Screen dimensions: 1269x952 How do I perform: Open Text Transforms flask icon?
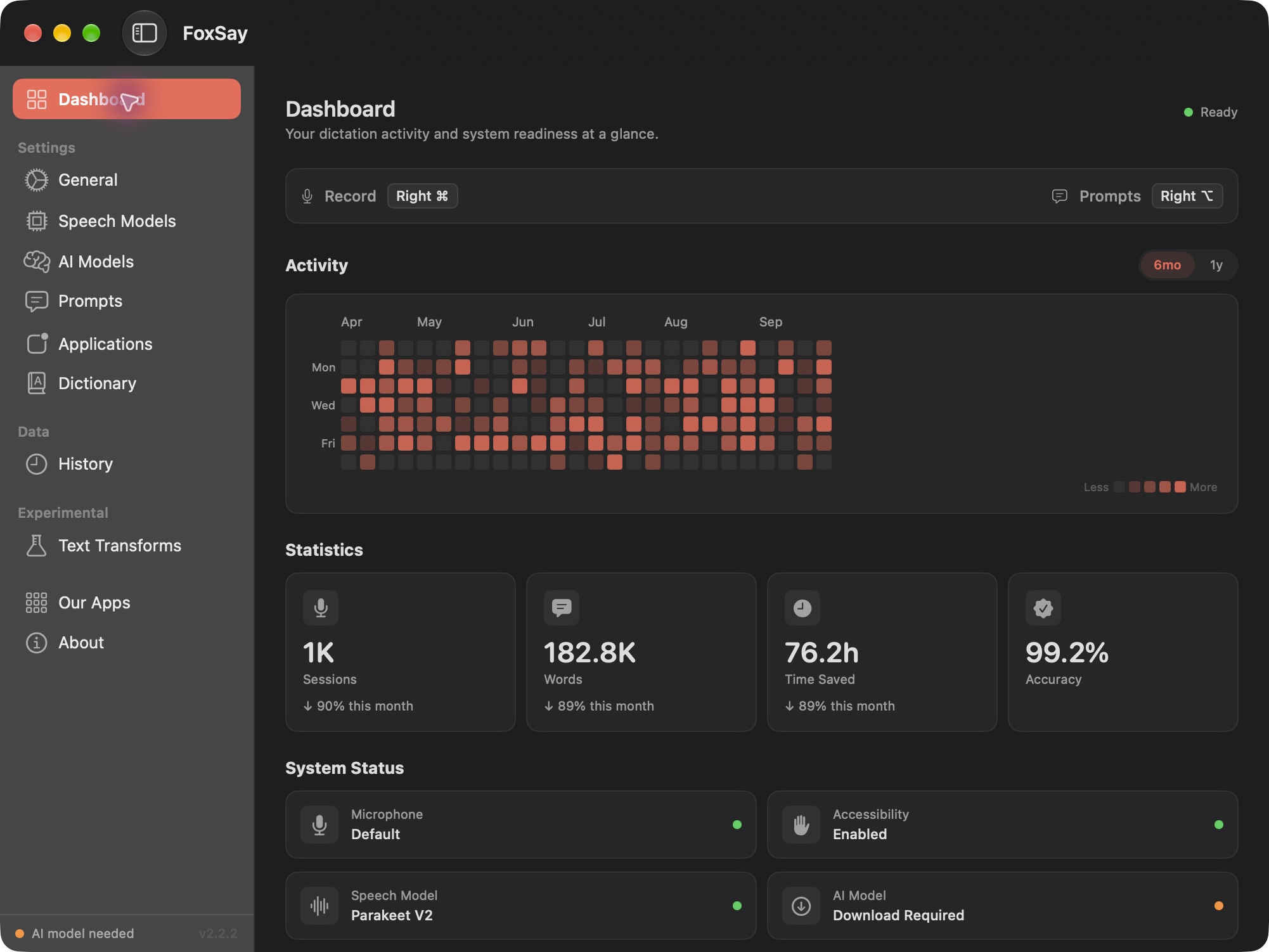click(x=37, y=546)
